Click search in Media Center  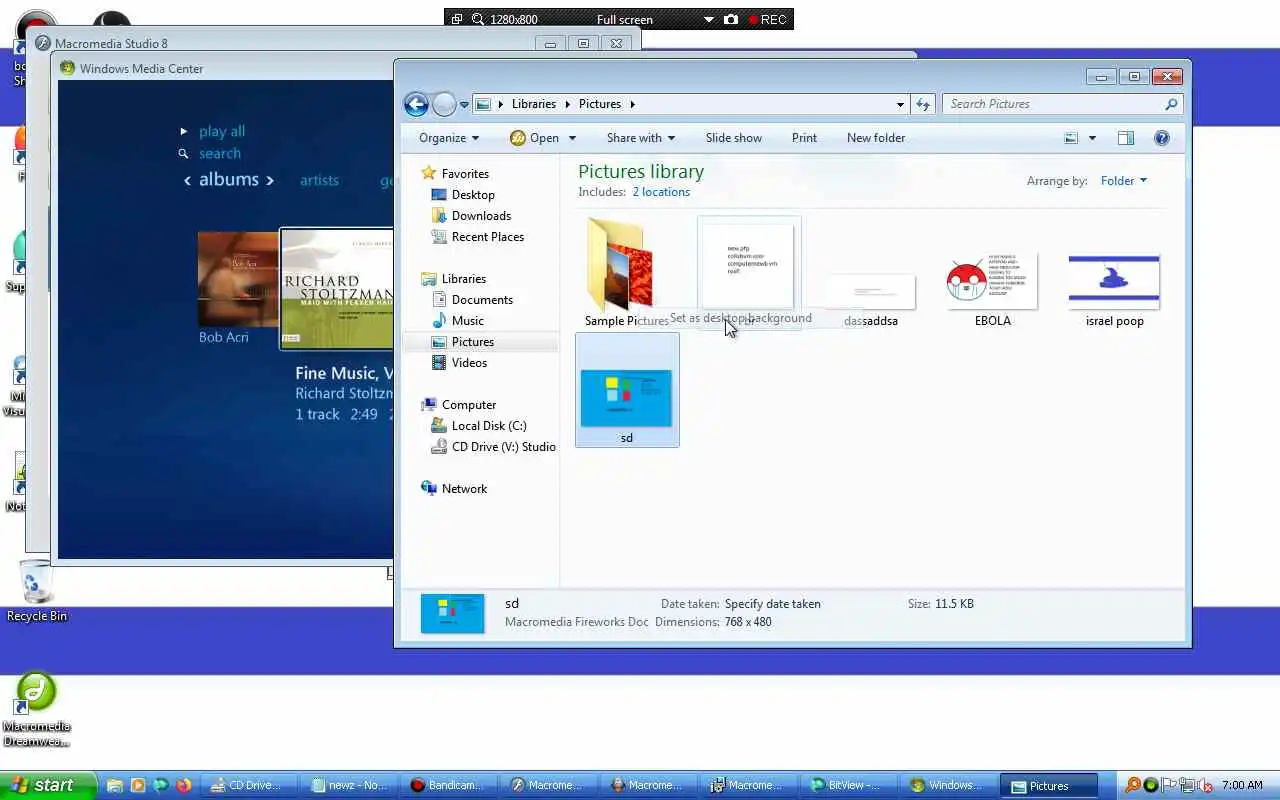tap(219, 154)
